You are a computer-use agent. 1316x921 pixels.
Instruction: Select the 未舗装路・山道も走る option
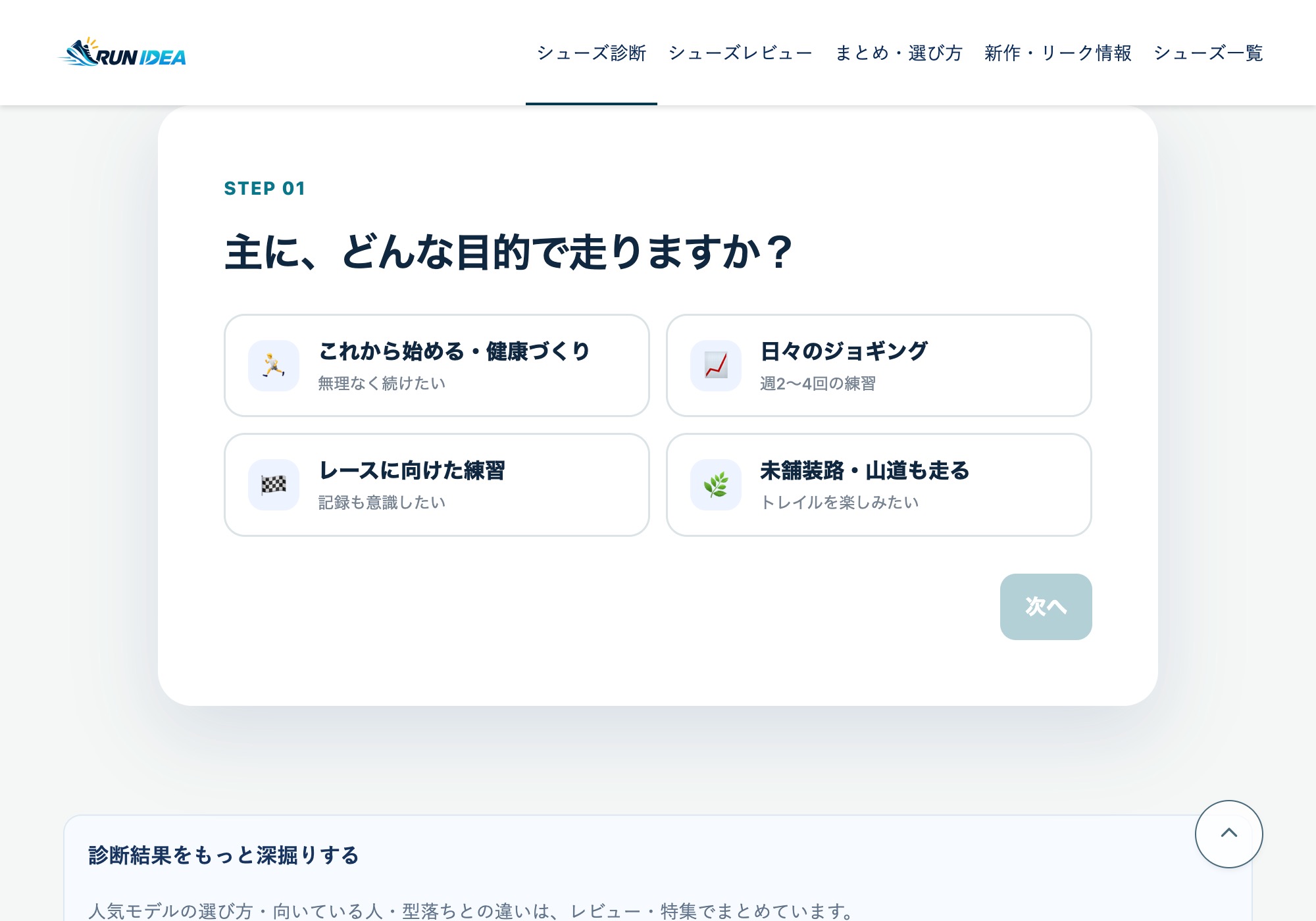tap(879, 485)
